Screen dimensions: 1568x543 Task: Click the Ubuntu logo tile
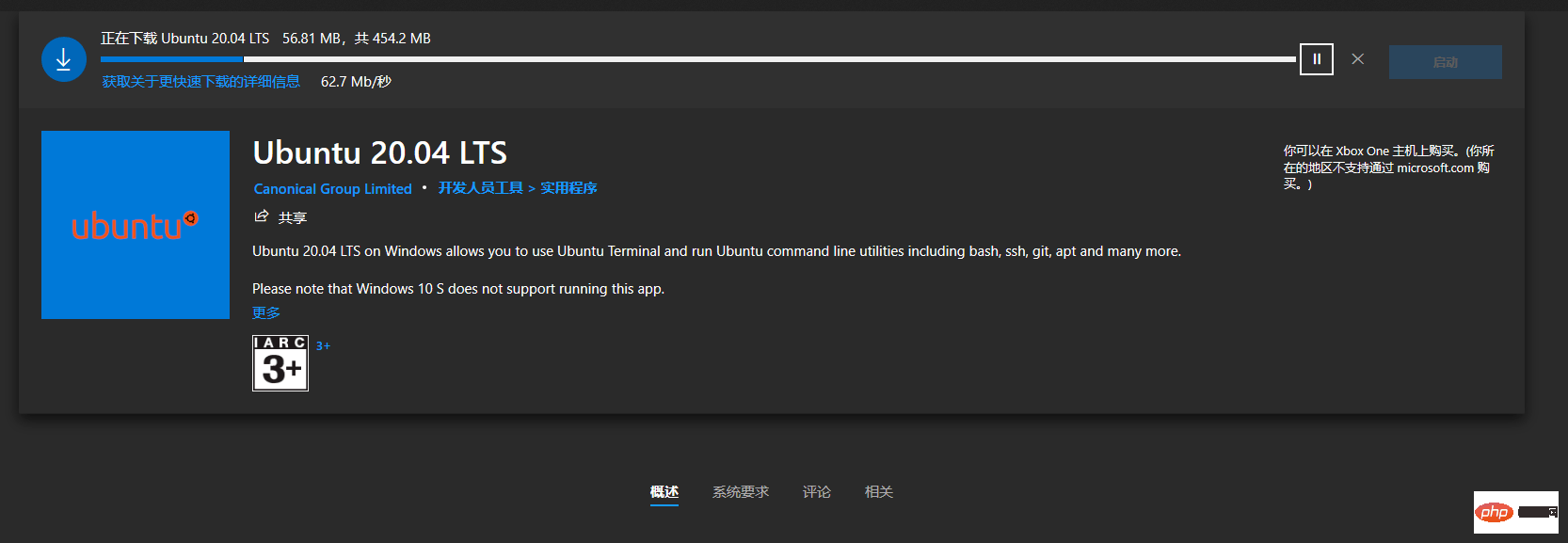point(136,225)
